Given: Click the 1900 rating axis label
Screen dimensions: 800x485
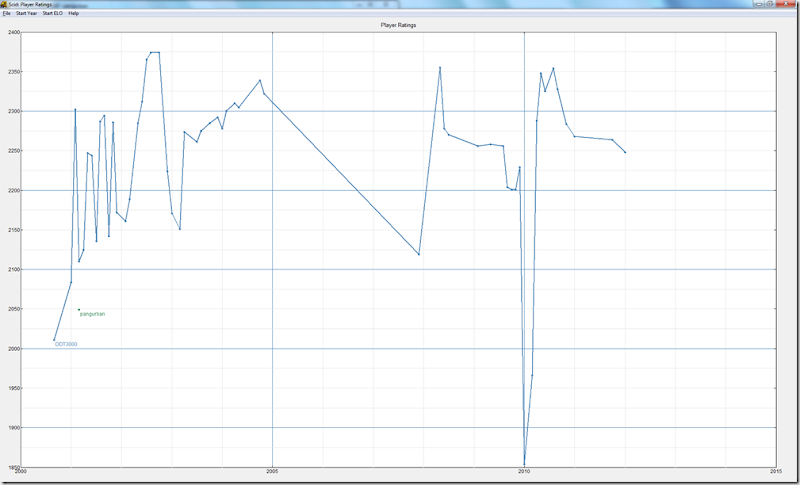Looking at the screenshot, I should (14, 427).
